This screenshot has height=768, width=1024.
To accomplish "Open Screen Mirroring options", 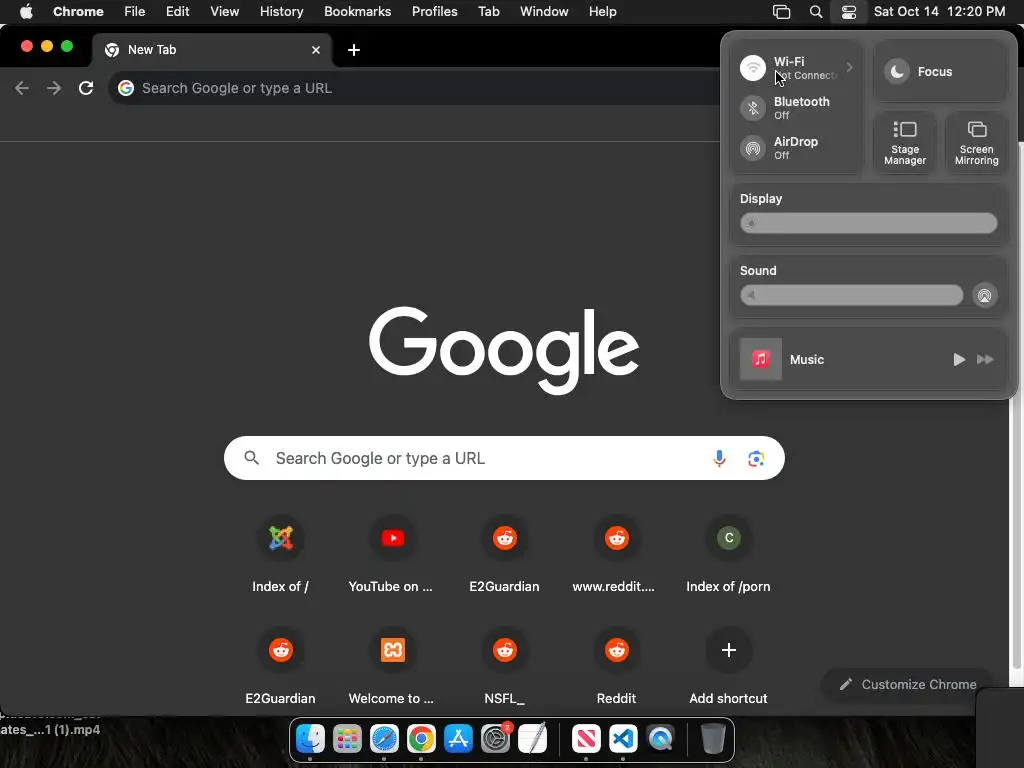I will point(976,143).
